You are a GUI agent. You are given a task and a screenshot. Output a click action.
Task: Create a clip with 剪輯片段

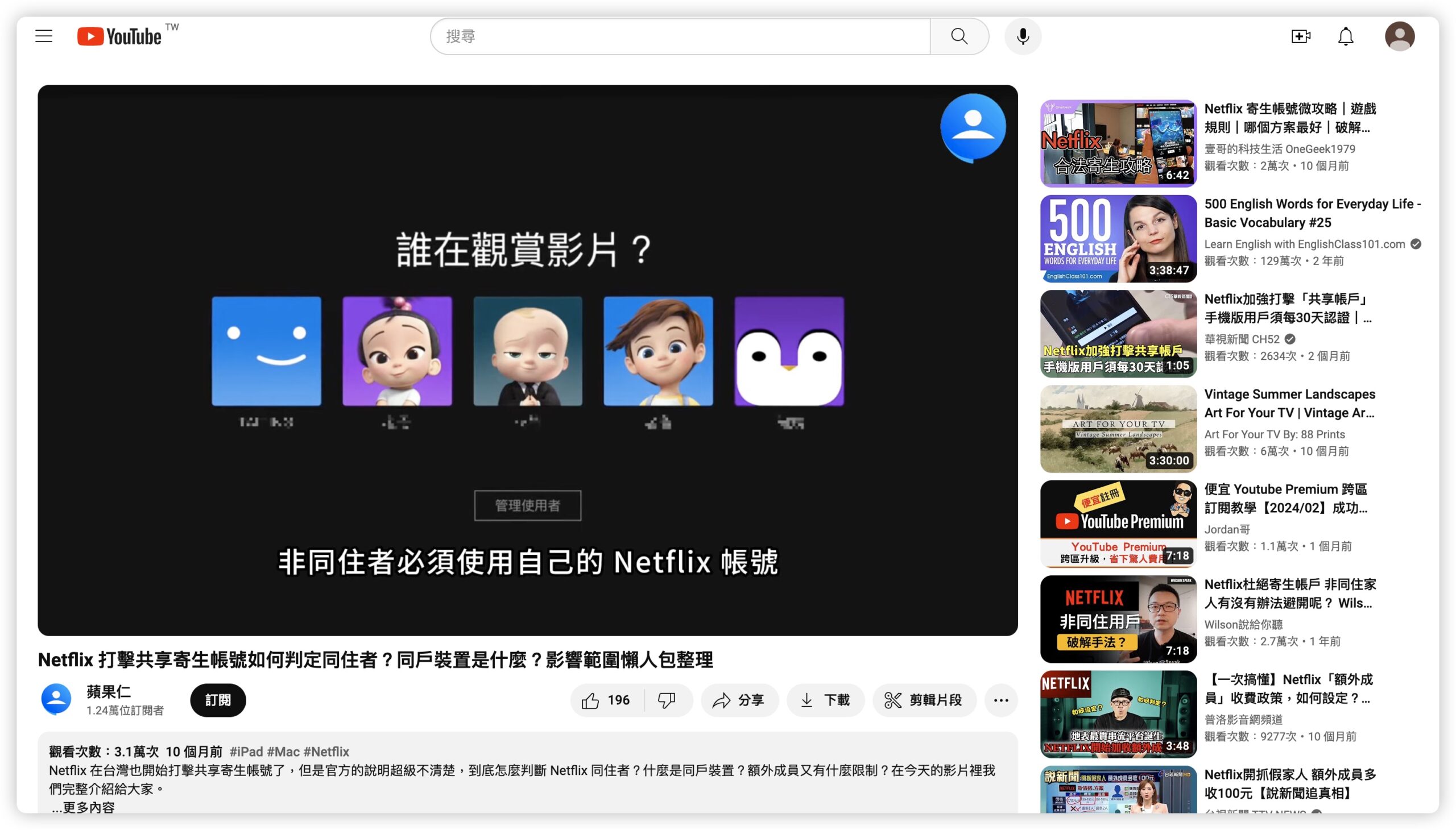pos(924,700)
